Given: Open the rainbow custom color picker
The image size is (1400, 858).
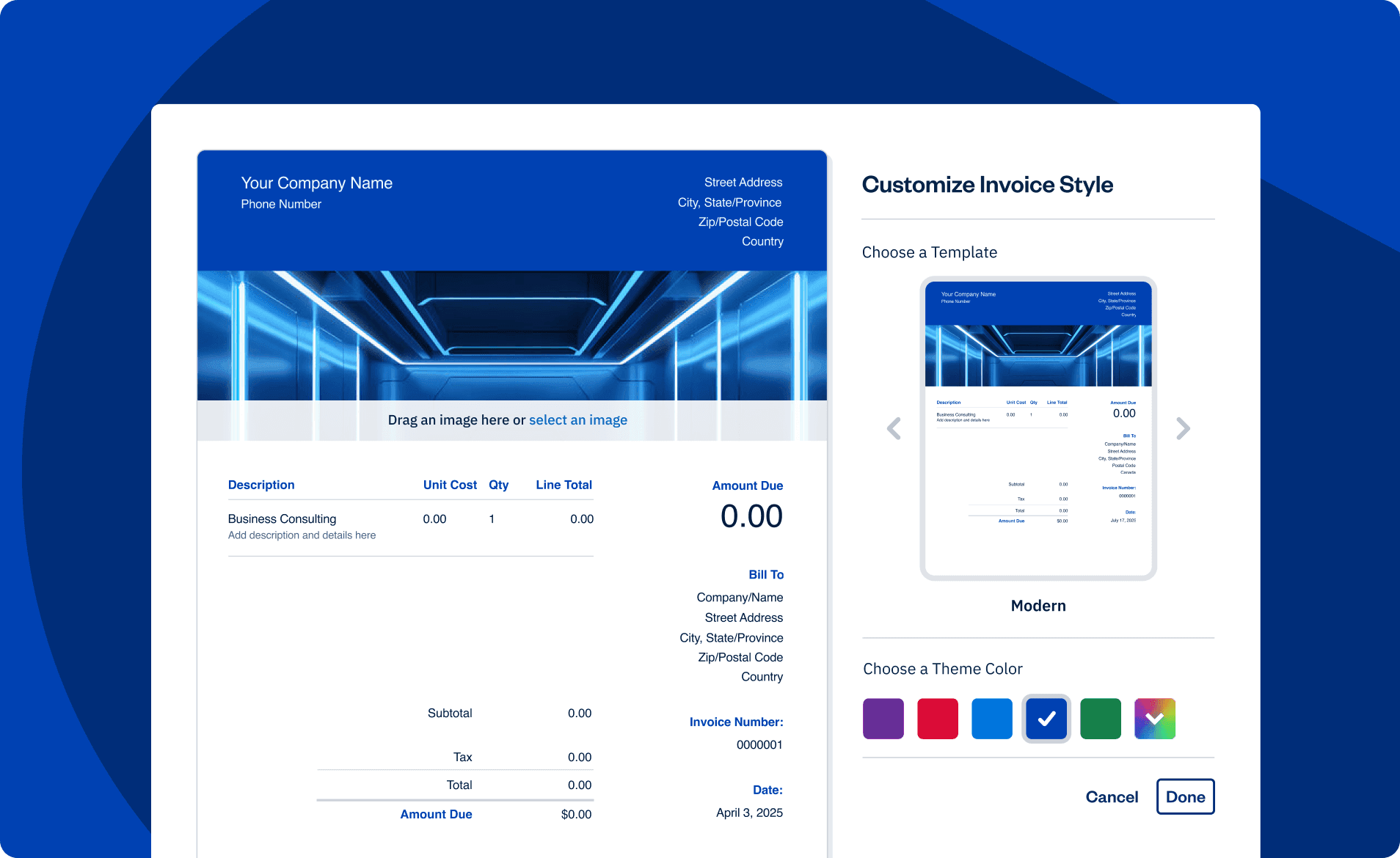Looking at the screenshot, I should click(1155, 719).
